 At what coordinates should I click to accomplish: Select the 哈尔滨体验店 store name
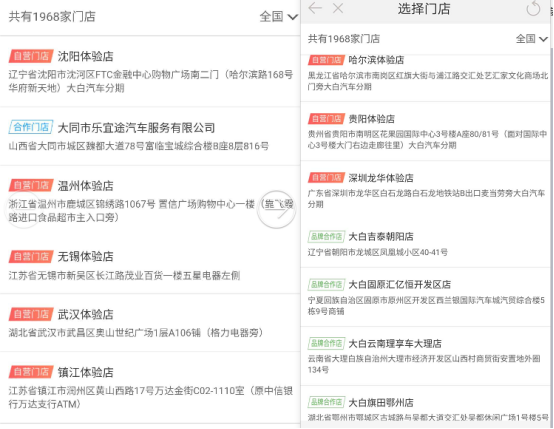376,60
